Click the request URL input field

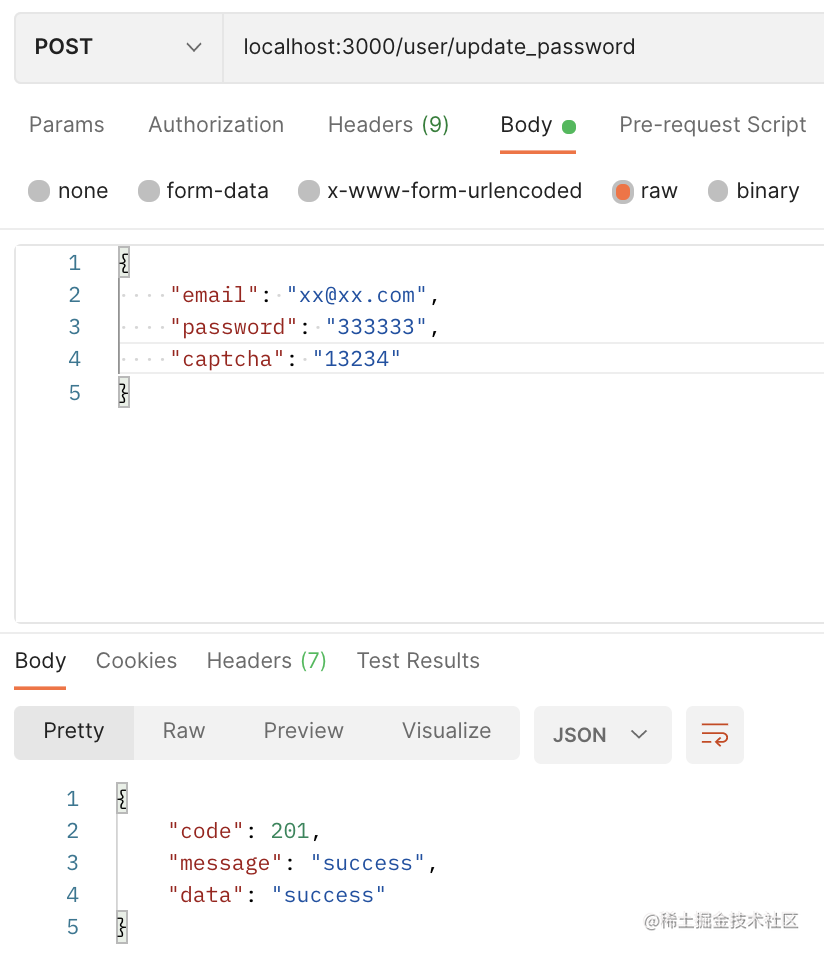520,47
